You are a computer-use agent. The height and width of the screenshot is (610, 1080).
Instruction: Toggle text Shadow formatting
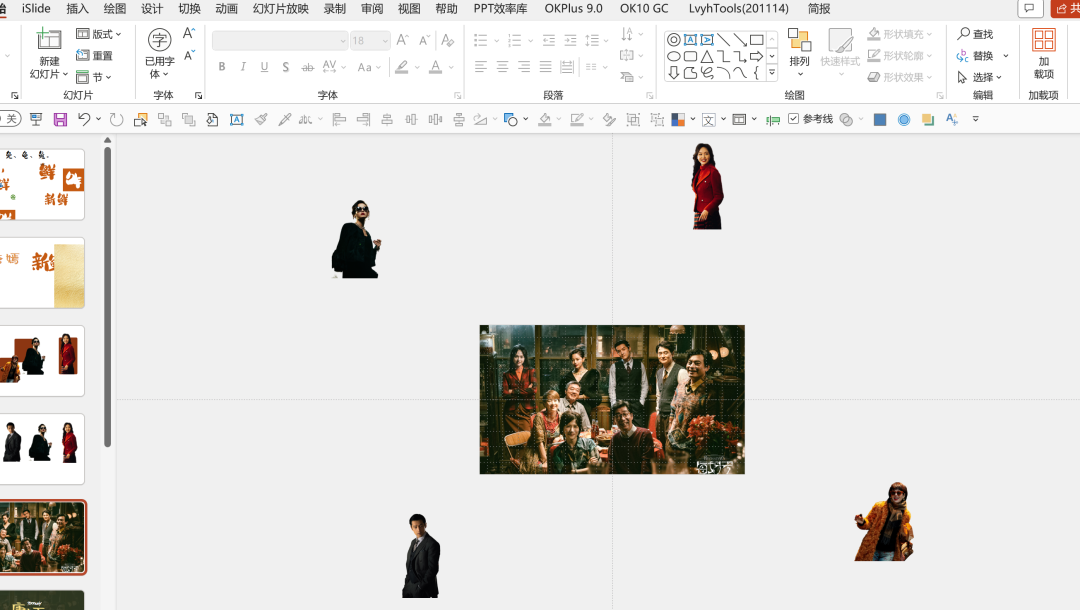point(286,67)
